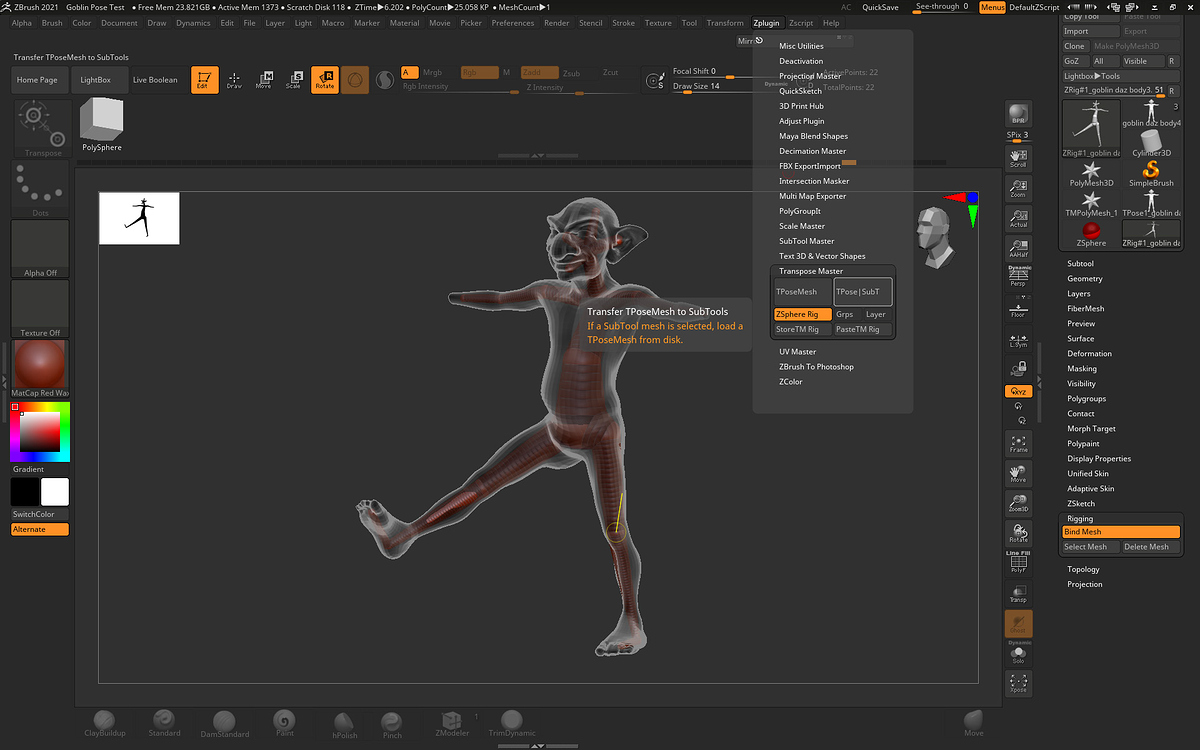Collapse the Rigging section

point(1080,519)
